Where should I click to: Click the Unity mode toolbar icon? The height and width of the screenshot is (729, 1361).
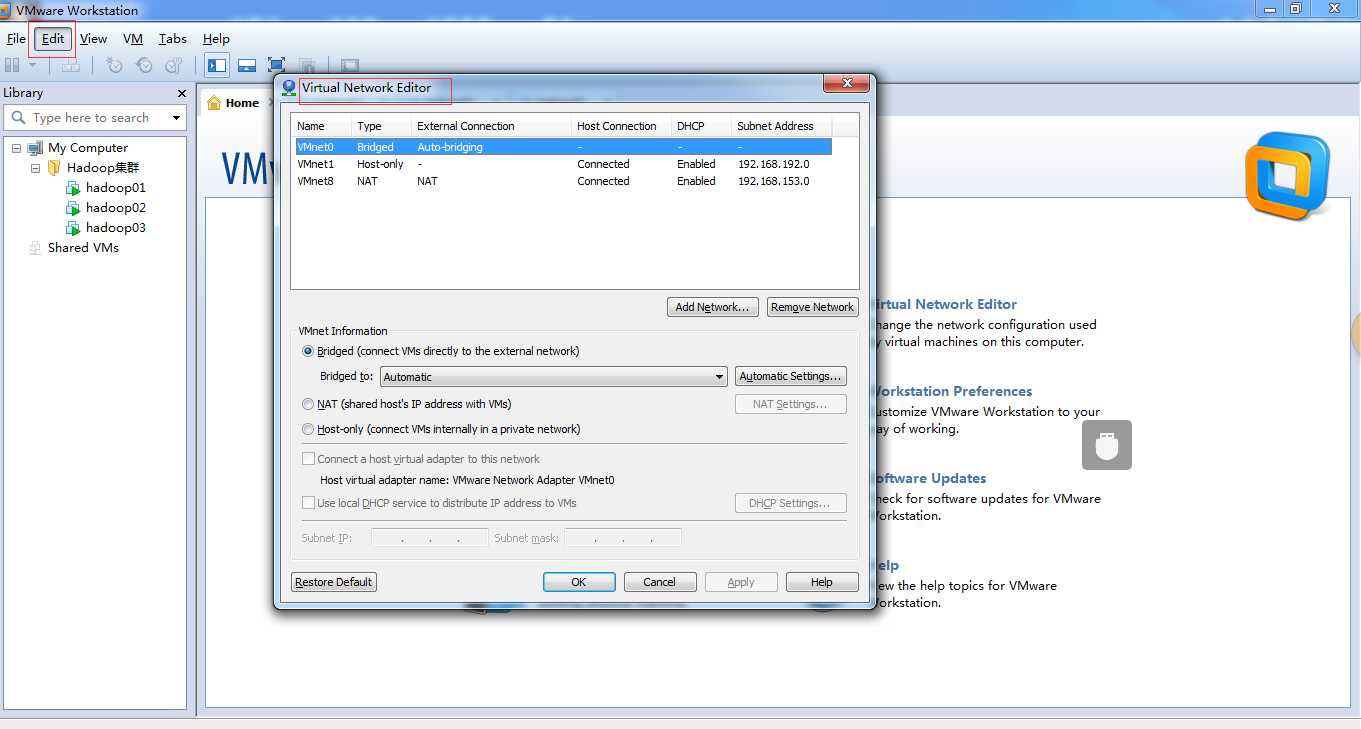pos(307,65)
